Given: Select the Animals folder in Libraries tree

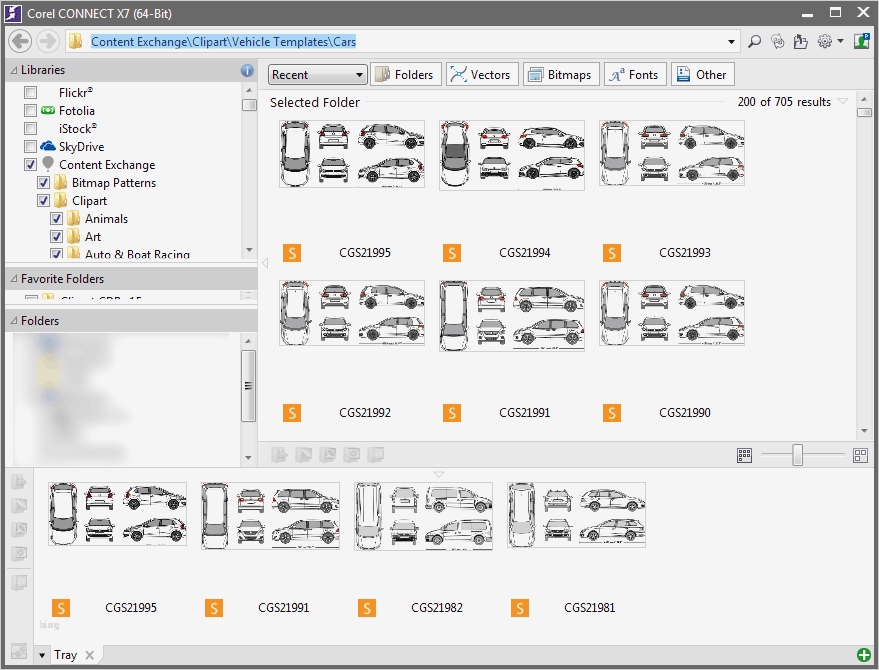Looking at the screenshot, I should tap(106, 219).
